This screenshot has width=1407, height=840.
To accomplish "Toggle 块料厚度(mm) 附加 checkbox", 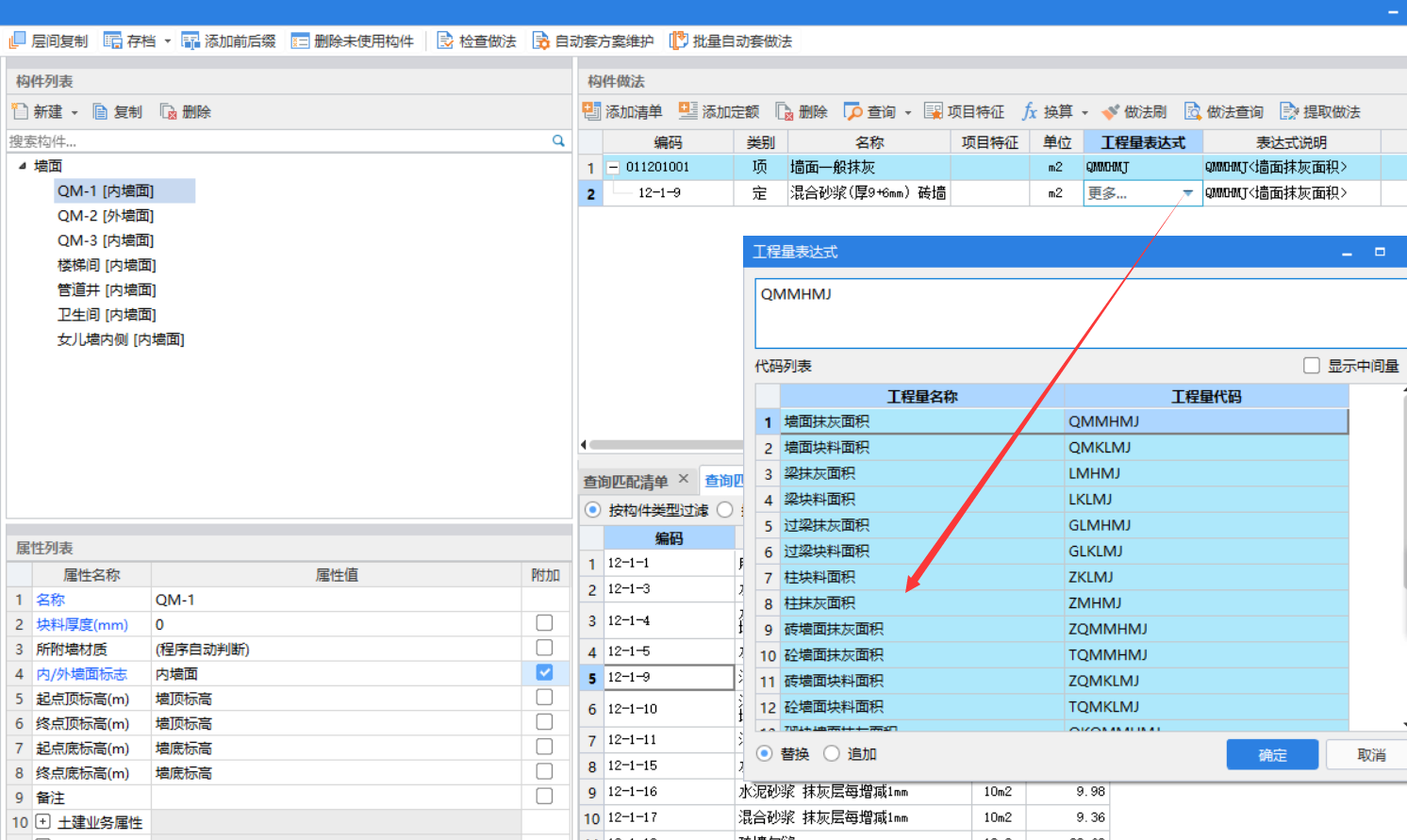I will 544,623.
